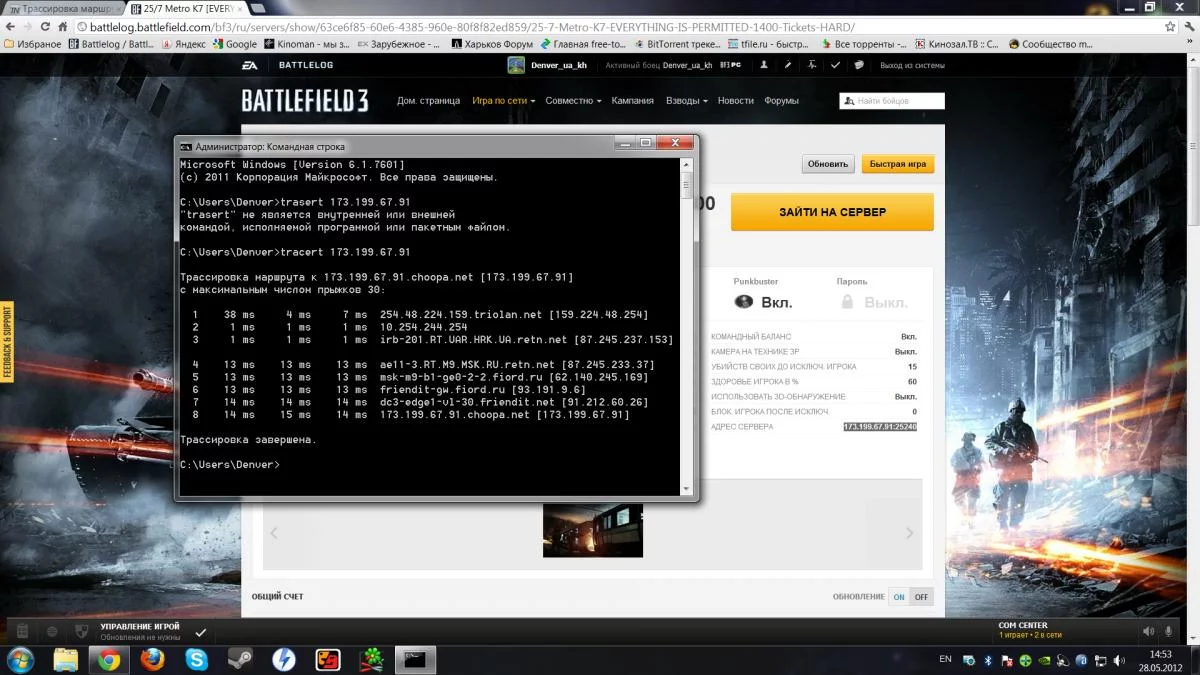The width and height of the screenshot is (1200, 675).
Task: Click the system tray volume icon
Action: (1120, 660)
